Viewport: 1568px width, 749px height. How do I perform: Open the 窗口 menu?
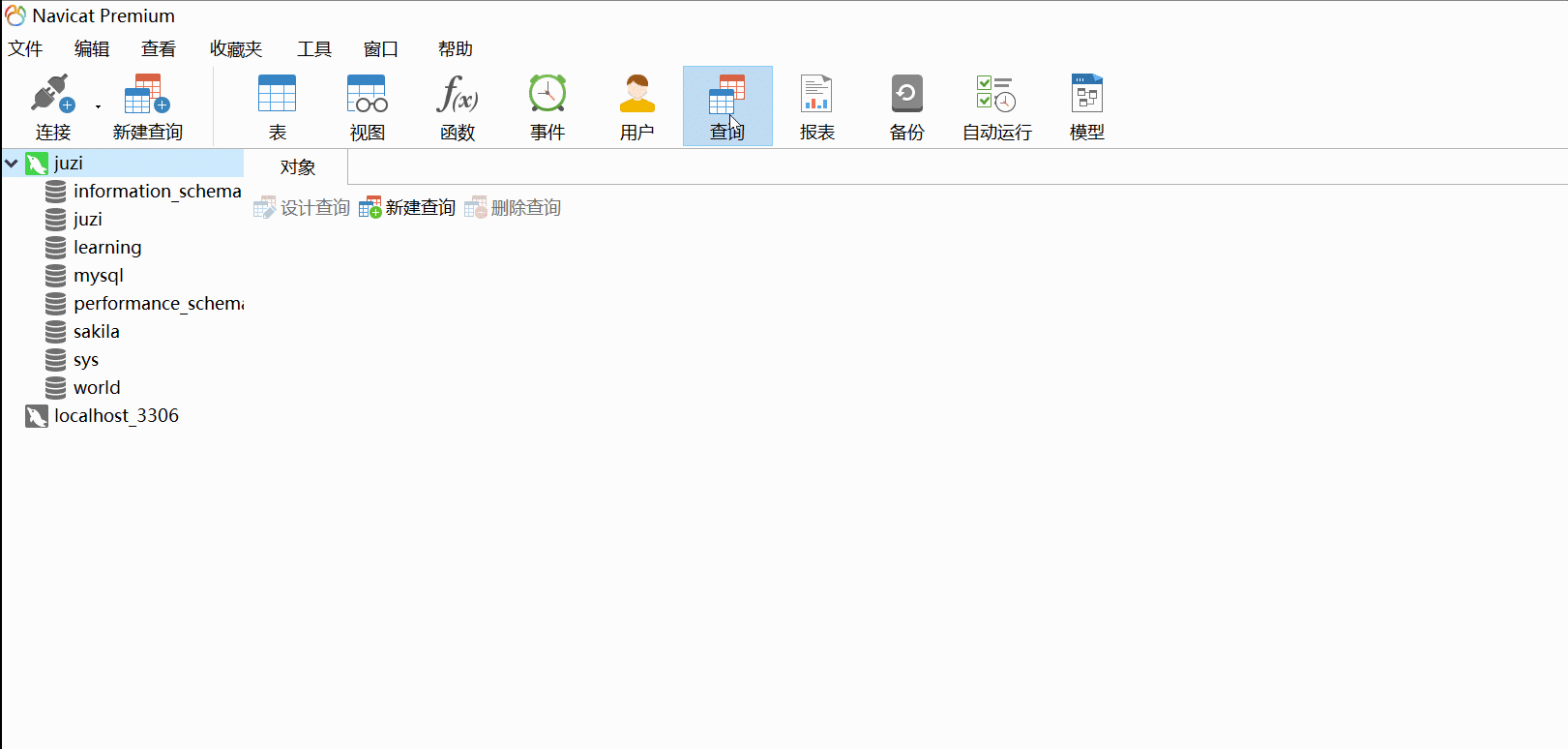381,49
